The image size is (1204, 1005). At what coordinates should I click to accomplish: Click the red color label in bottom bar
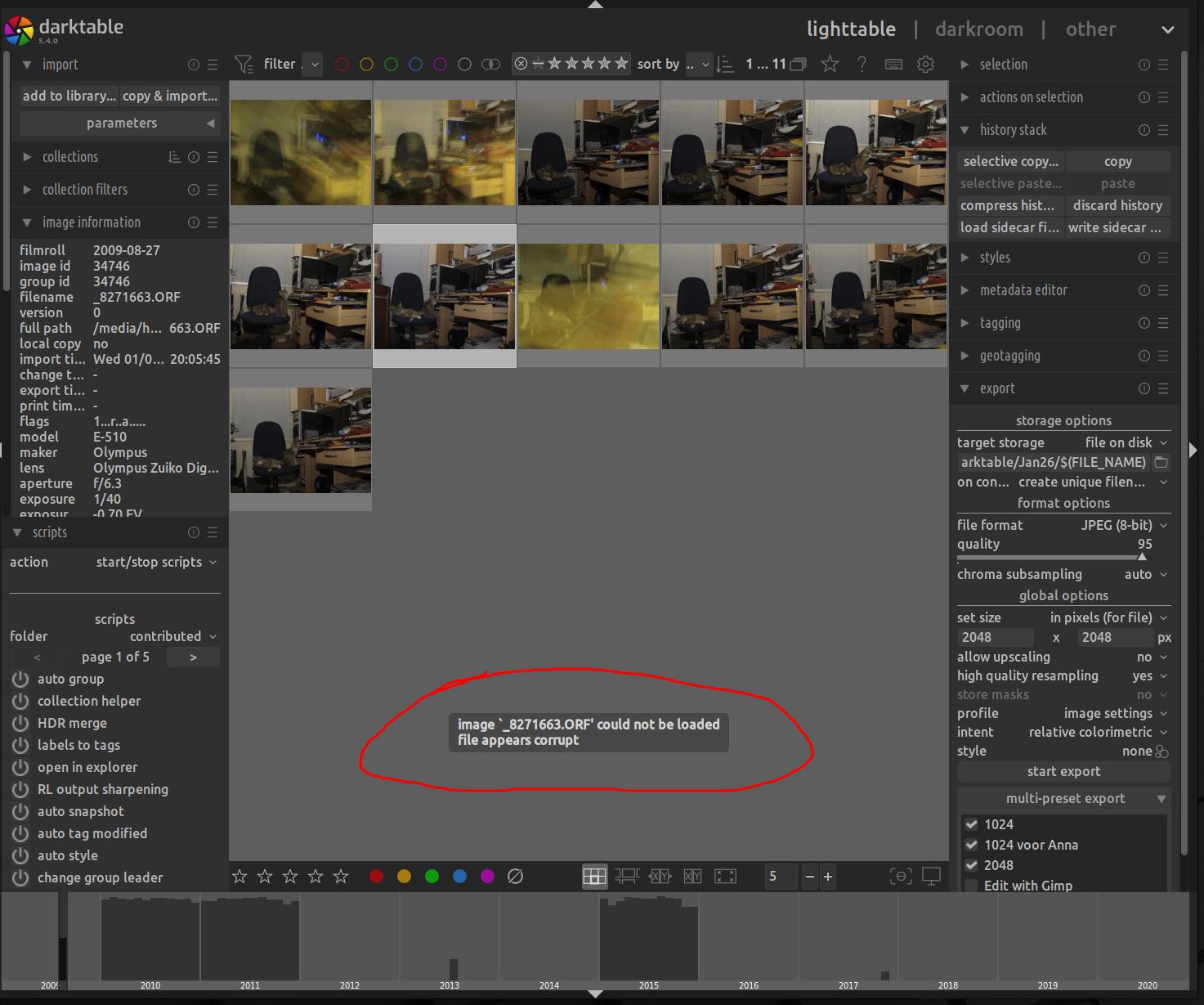376,877
